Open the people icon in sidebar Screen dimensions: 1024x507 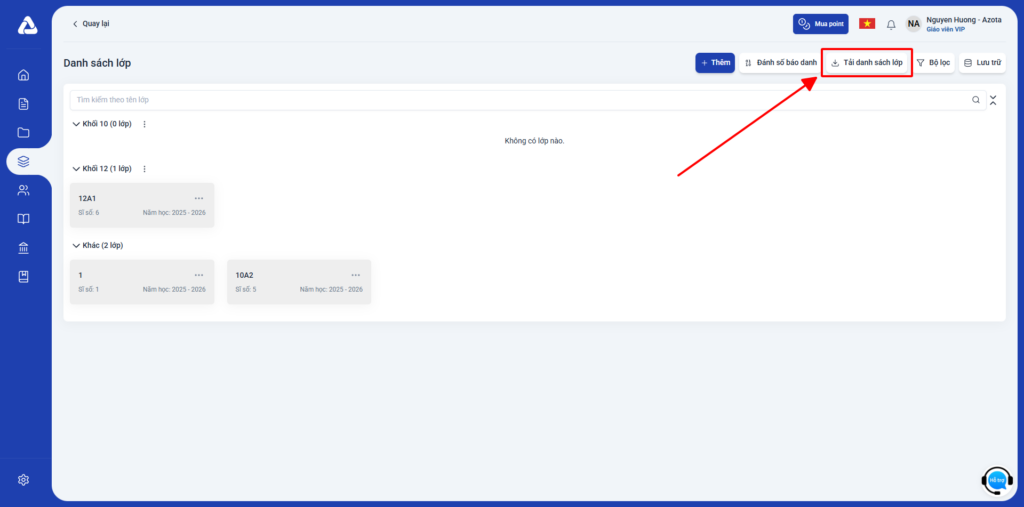tap(24, 190)
